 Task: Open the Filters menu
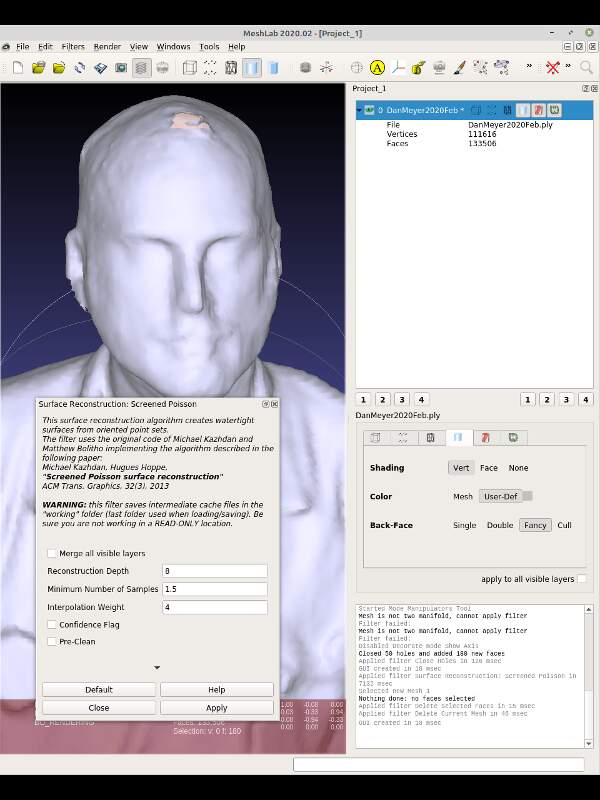pos(73,46)
